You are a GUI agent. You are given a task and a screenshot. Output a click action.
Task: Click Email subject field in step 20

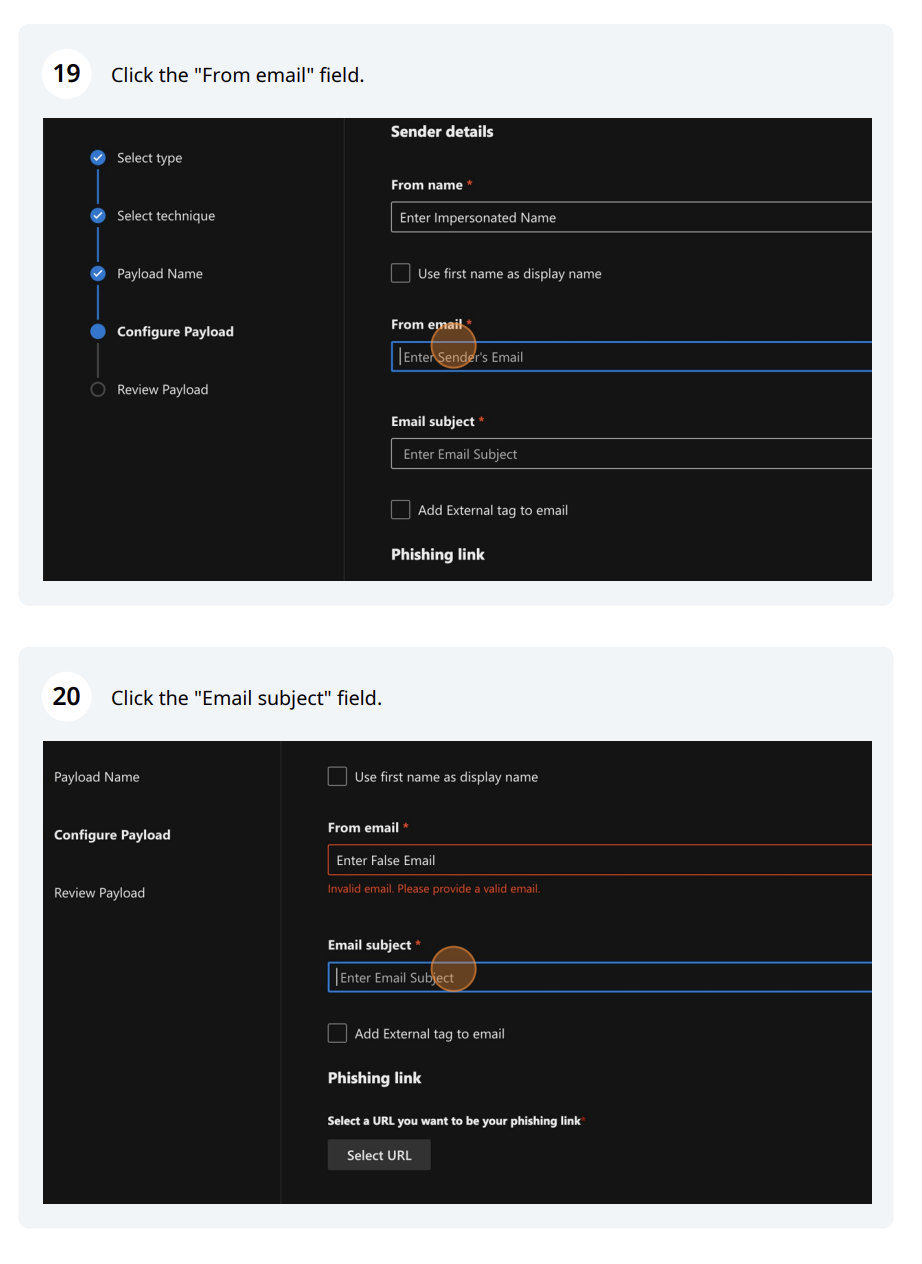pyautogui.click(x=600, y=977)
